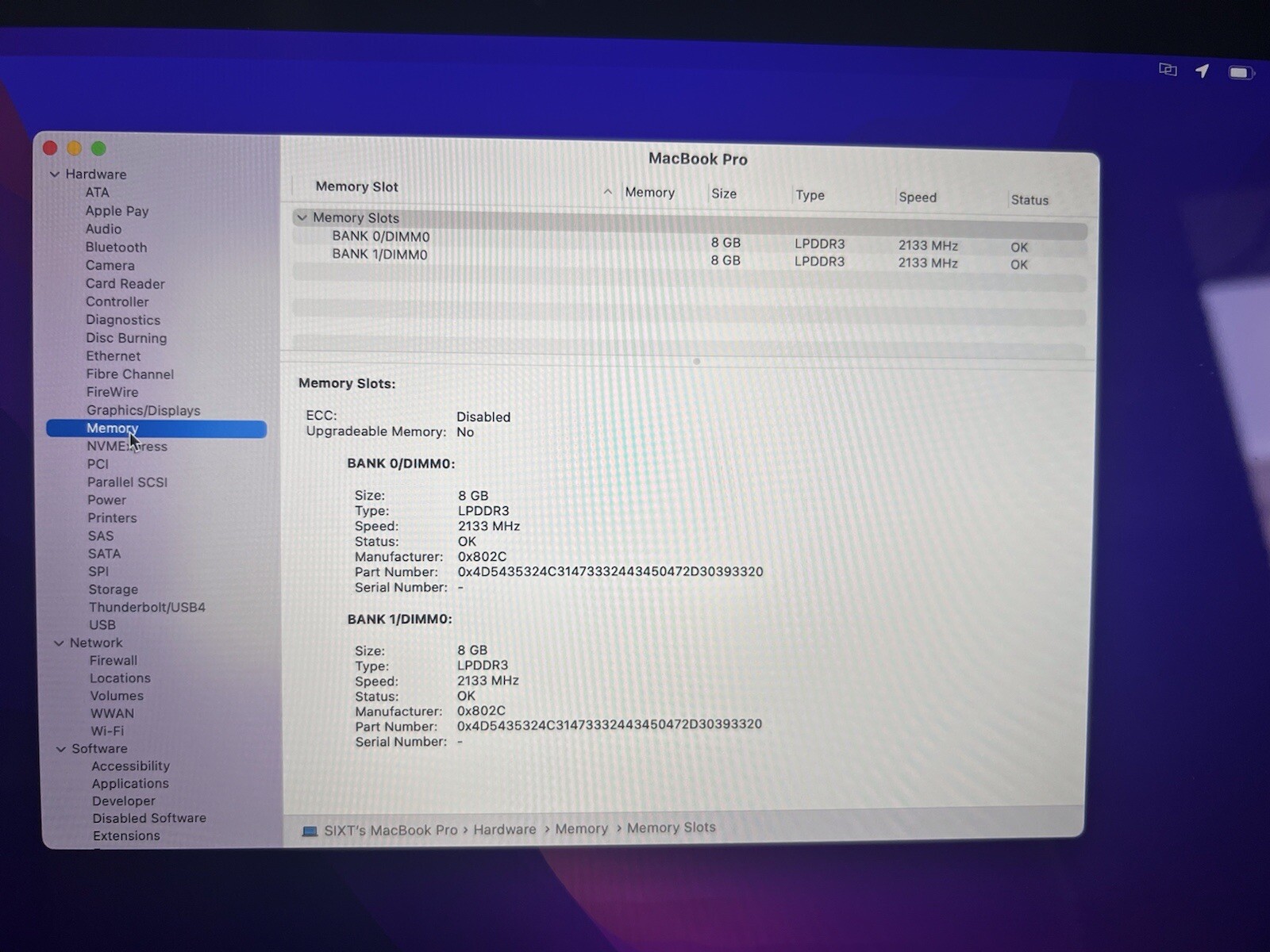The width and height of the screenshot is (1270, 952).
Task: Open the Audio hardware section
Action: pos(103,229)
